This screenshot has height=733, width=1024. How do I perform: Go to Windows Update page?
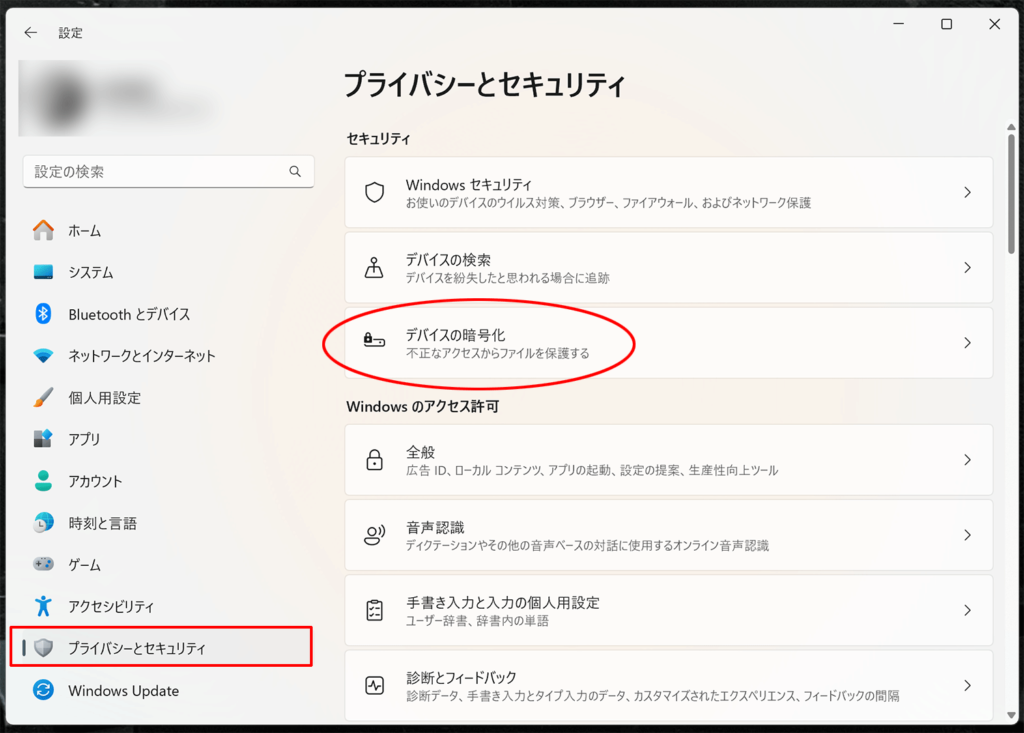coord(123,690)
